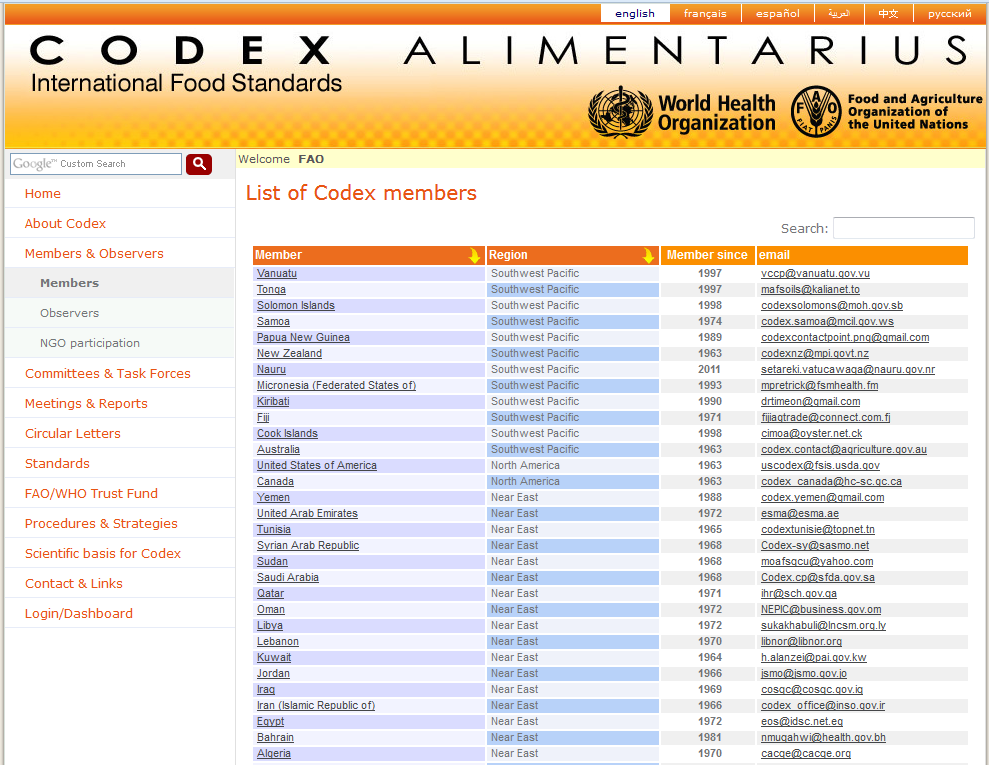The height and width of the screenshot is (765, 989).
Task: Sort by Region column arrow icon
Action: [x=648, y=256]
